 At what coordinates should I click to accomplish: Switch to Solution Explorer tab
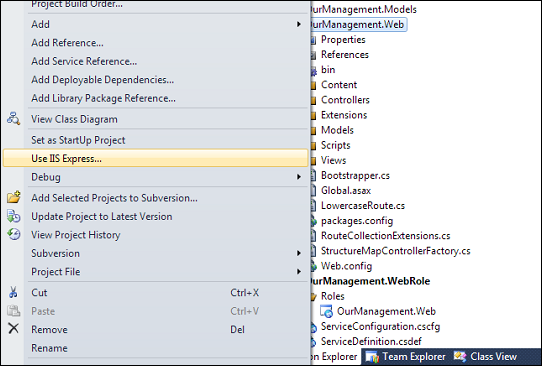(x=334, y=357)
